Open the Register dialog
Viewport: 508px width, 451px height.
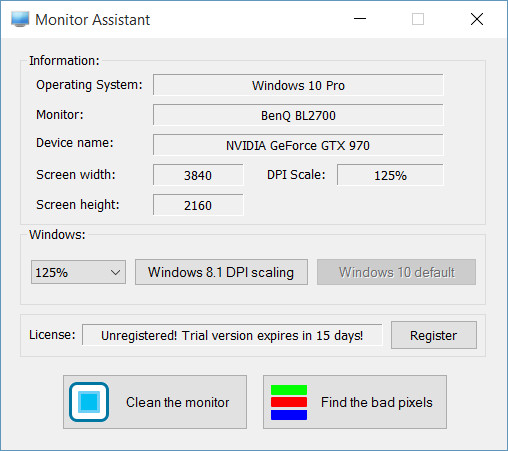click(x=434, y=335)
